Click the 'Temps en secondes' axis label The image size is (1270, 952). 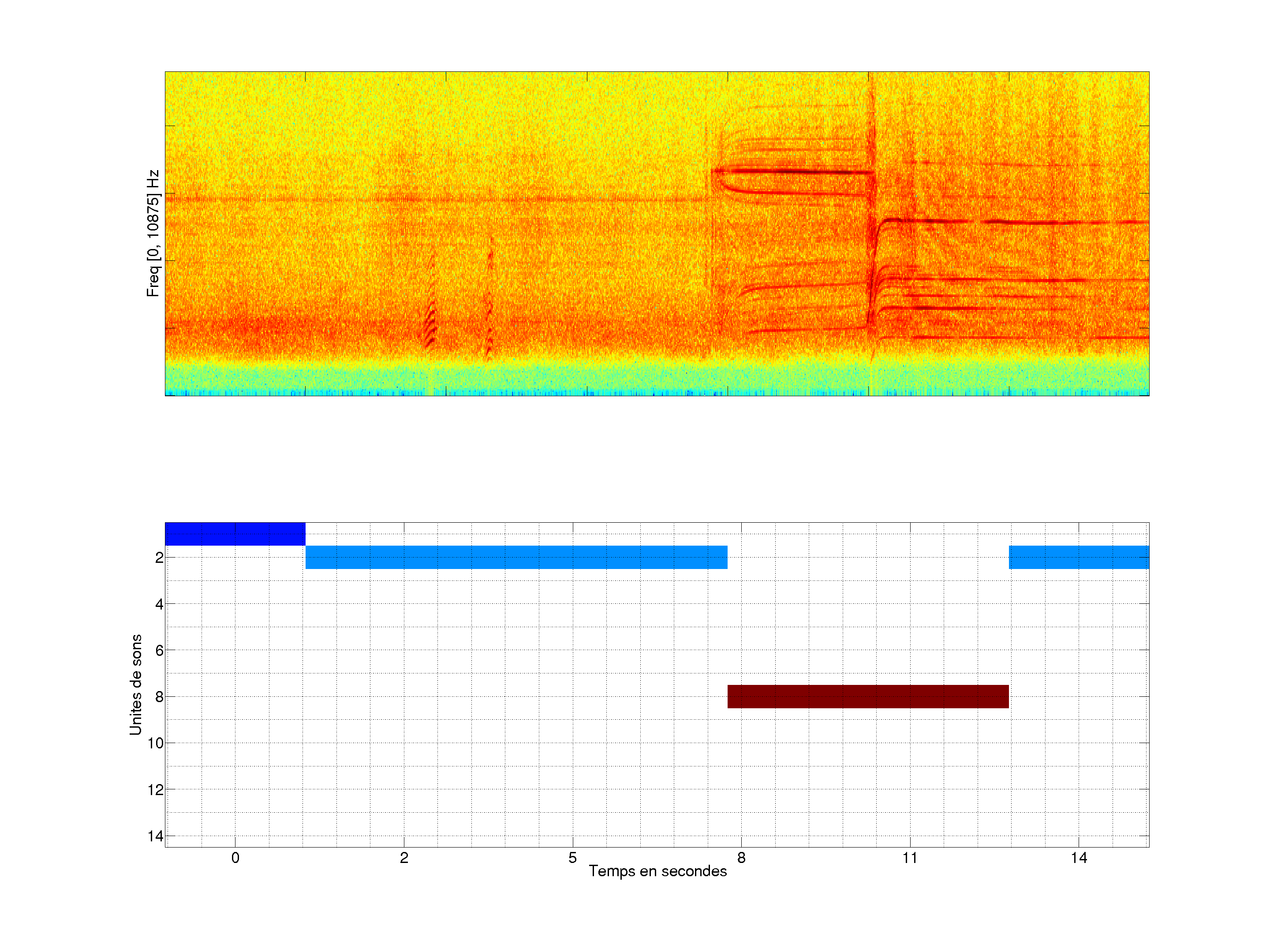(657, 871)
